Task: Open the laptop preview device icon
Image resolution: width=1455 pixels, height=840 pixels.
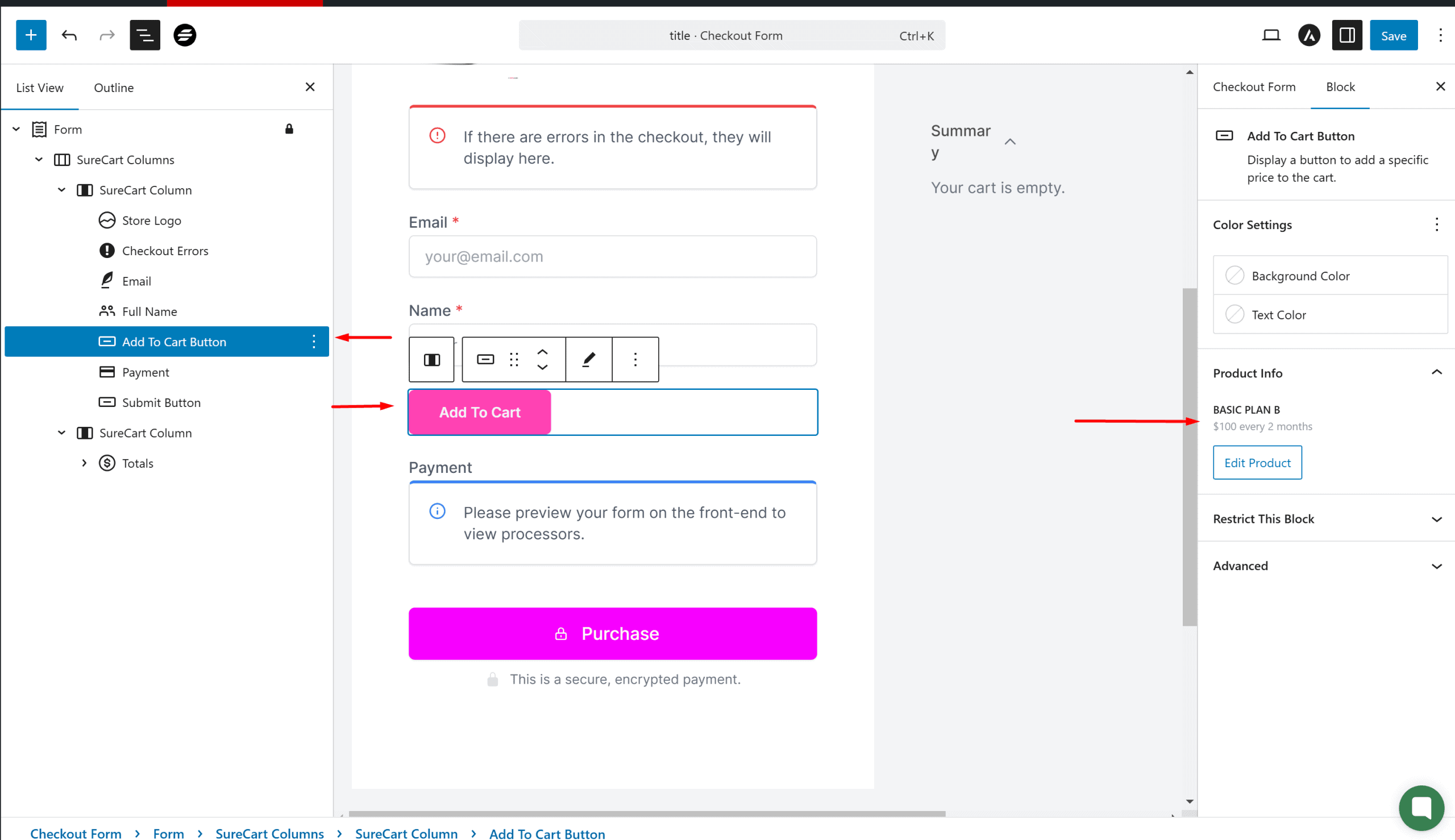Action: click(1271, 35)
